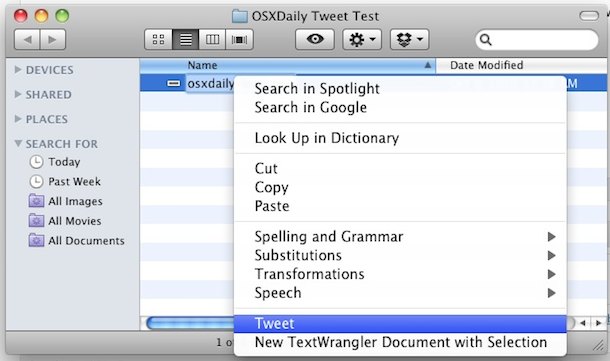This screenshot has height=361, width=610.
Task: Open the Dropbox toolbar menu
Action: [410, 39]
